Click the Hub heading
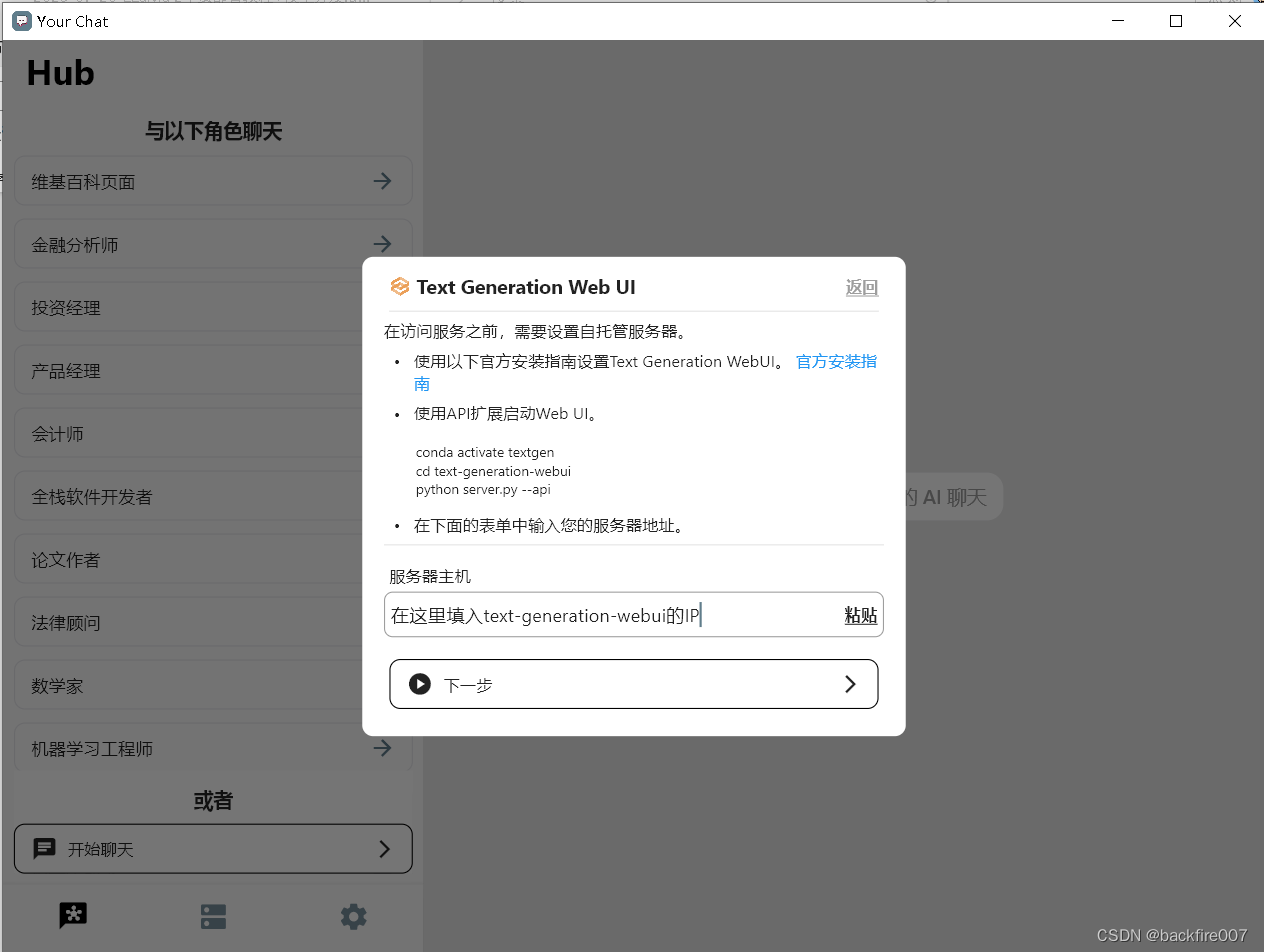This screenshot has height=952, width=1264. tap(60, 73)
